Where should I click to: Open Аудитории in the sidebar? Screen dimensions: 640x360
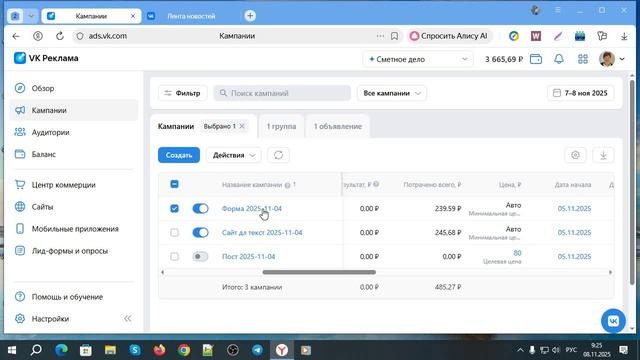click(x=73, y=132)
